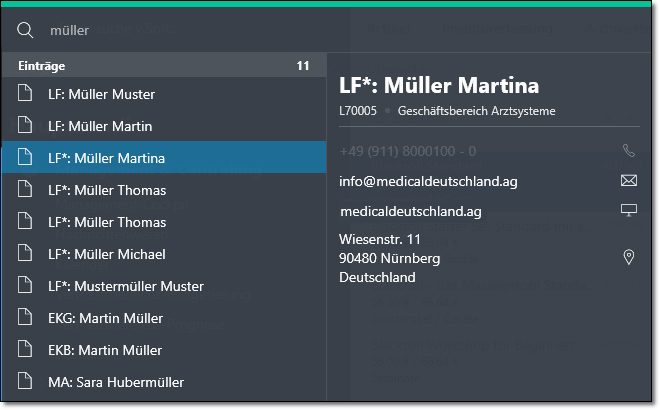Select the LF*: Müller Martina entry
The height and width of the screenshot is (410, 660).
point(107,158)
